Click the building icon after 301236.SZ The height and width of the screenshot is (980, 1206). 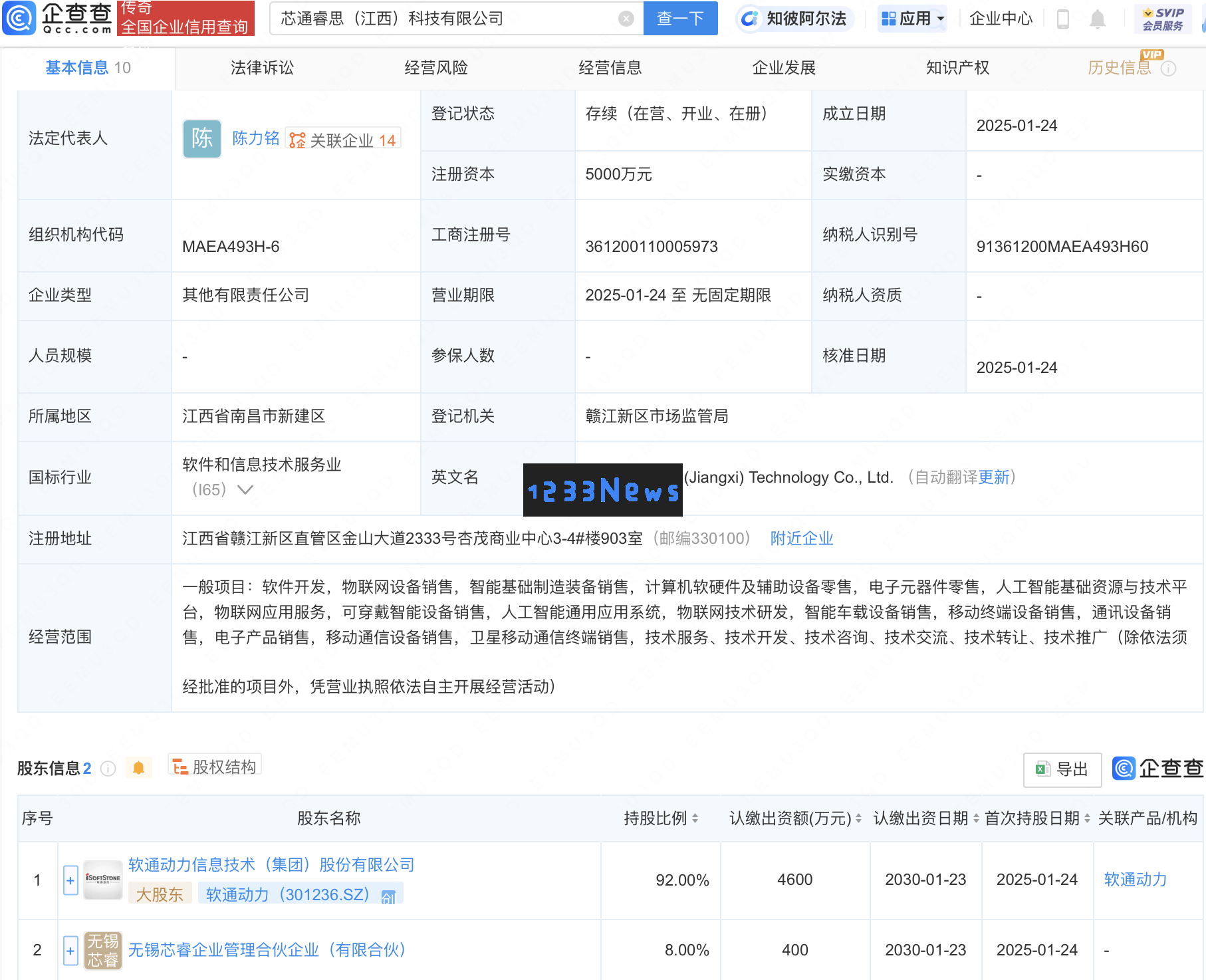(388, 897)
